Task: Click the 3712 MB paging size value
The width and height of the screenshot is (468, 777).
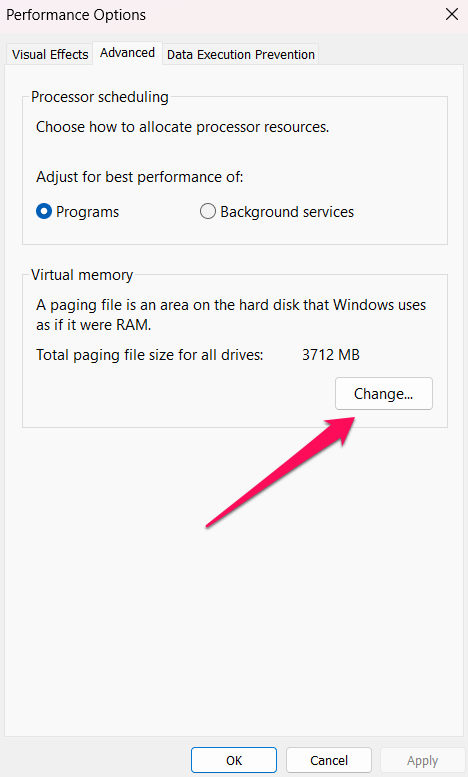Action: point(331,355)
